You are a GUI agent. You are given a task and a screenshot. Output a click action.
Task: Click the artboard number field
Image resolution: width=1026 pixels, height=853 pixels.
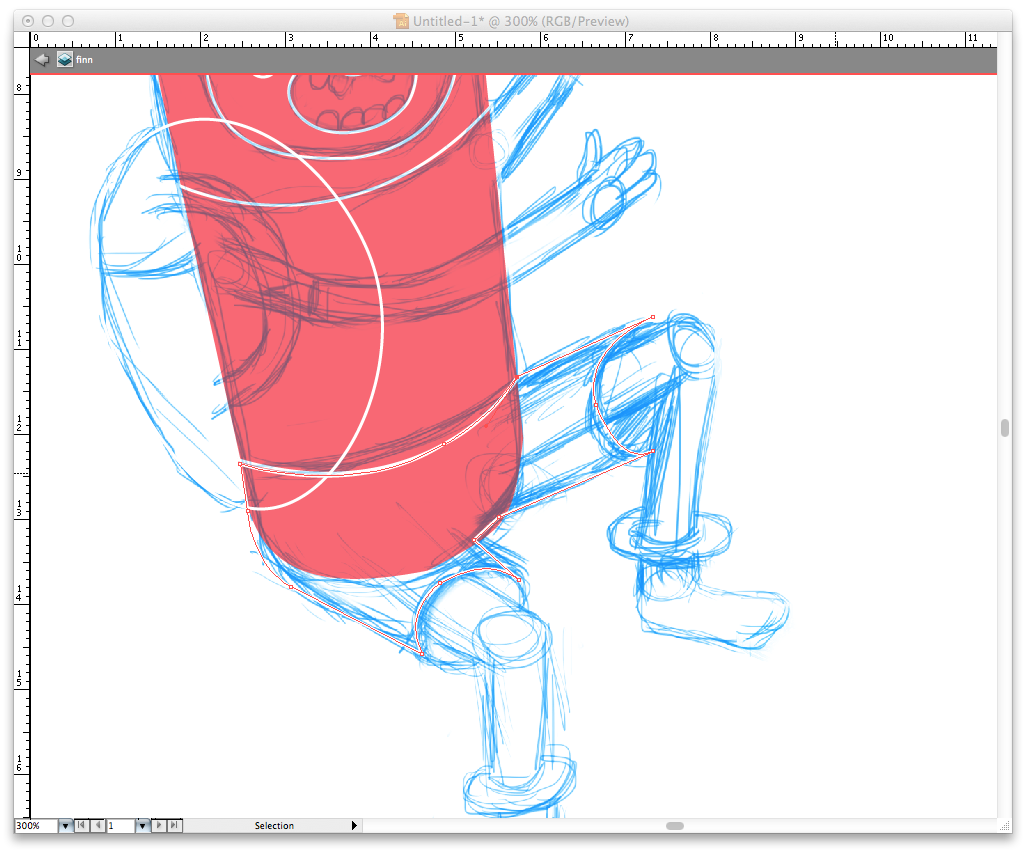(x=120, y=826)
